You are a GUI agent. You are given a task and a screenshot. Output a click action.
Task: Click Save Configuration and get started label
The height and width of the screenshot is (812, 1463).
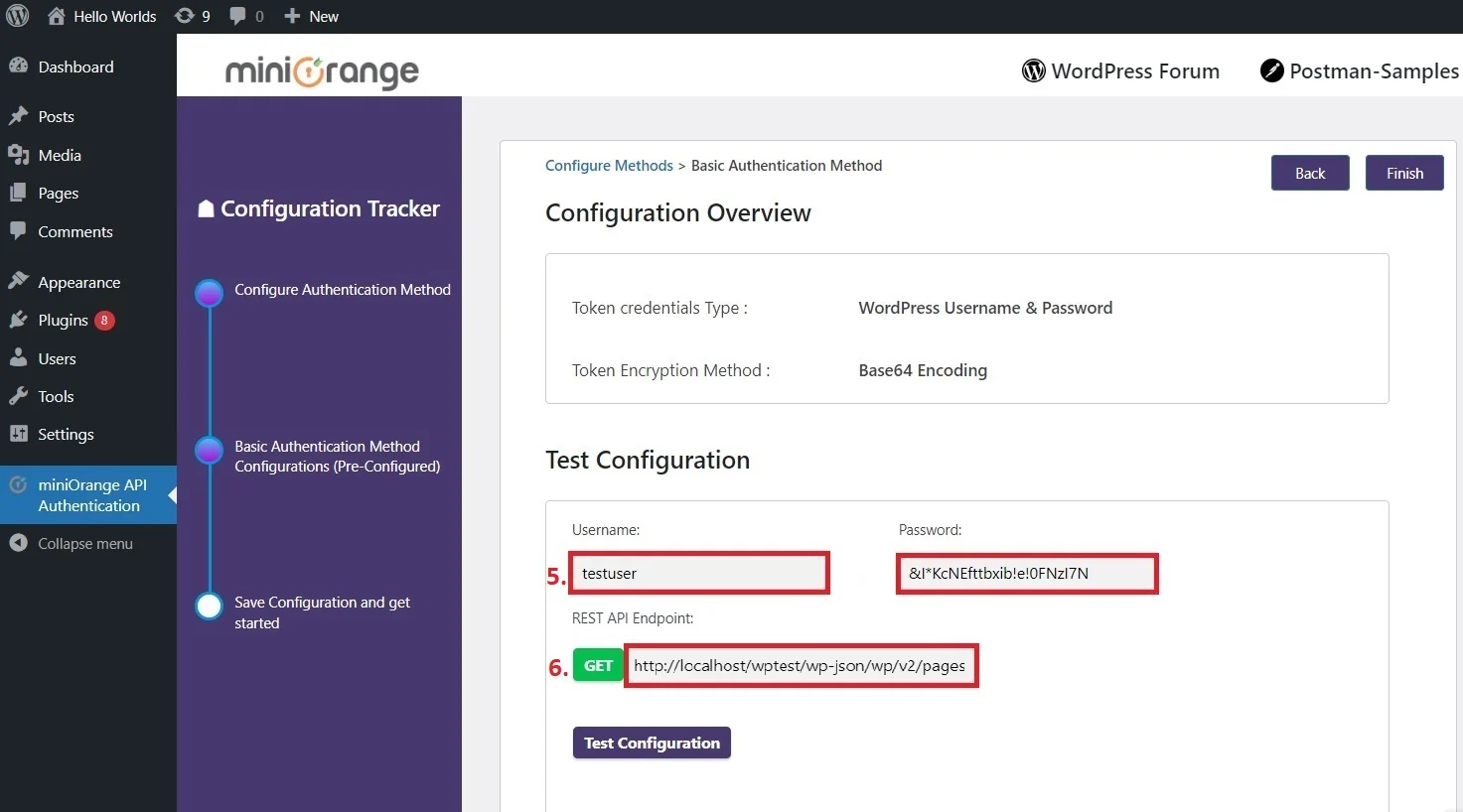322,612
